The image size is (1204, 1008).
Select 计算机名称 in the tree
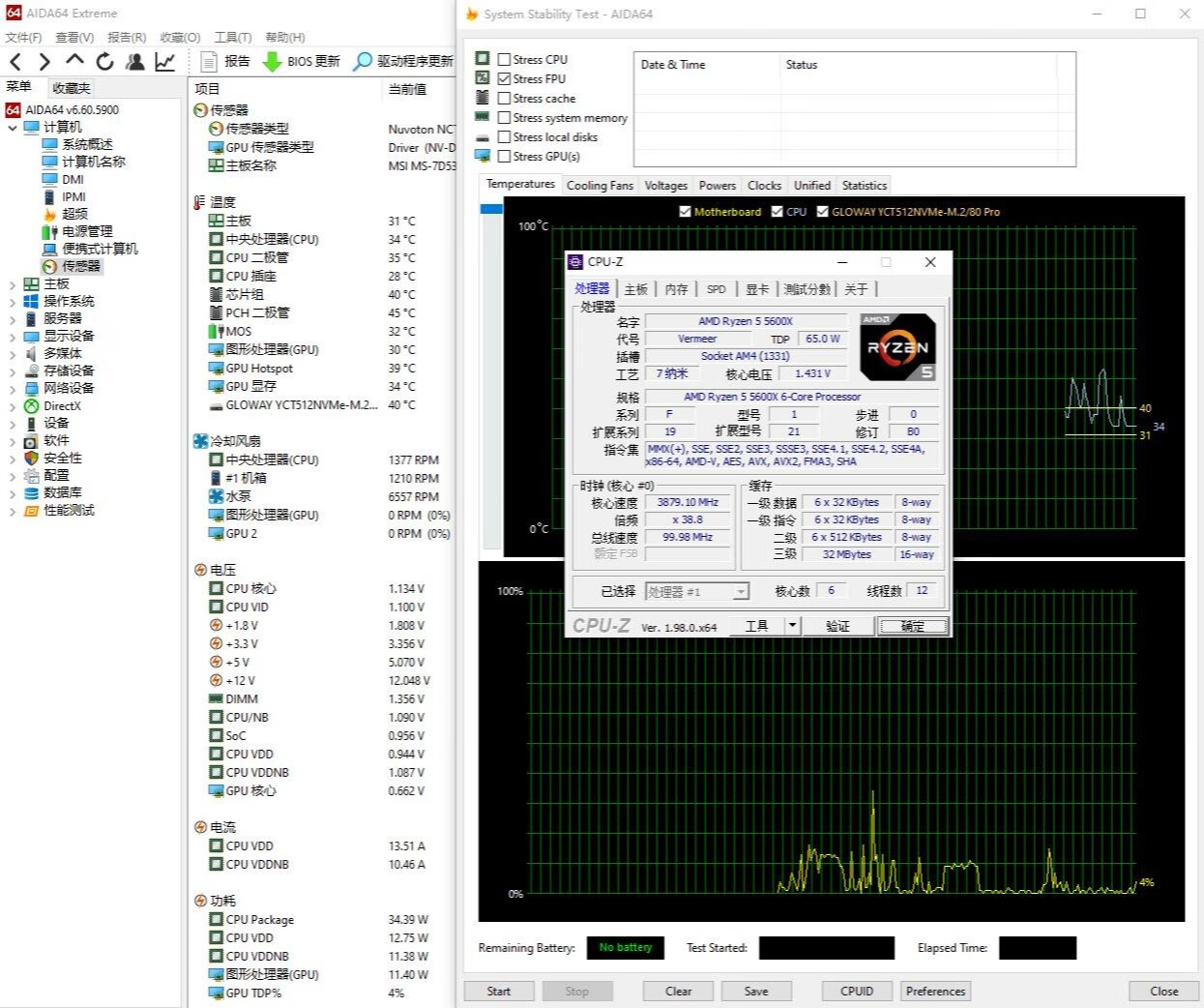(94, 162)
